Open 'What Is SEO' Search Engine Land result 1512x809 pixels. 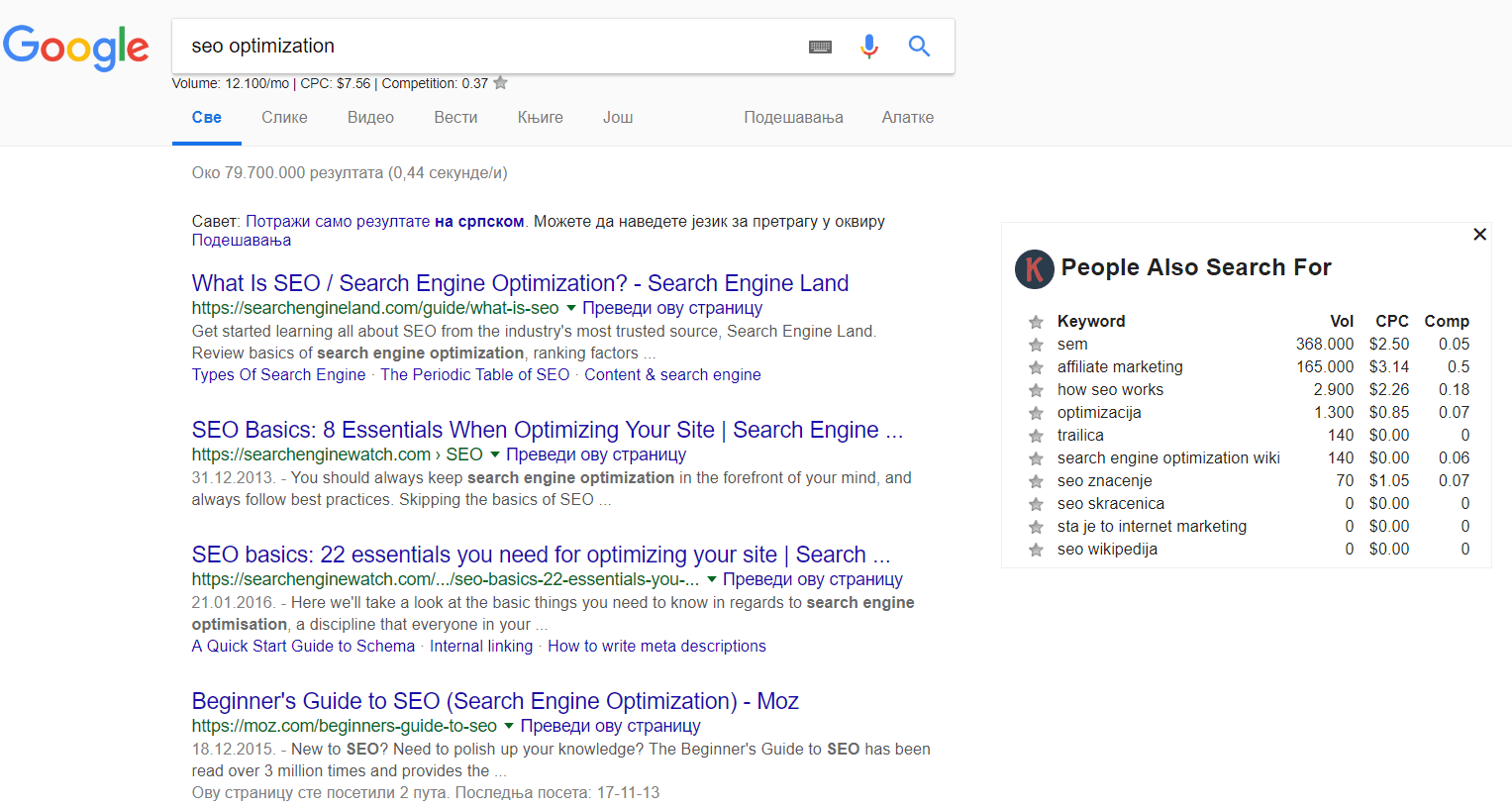point(520,283)
